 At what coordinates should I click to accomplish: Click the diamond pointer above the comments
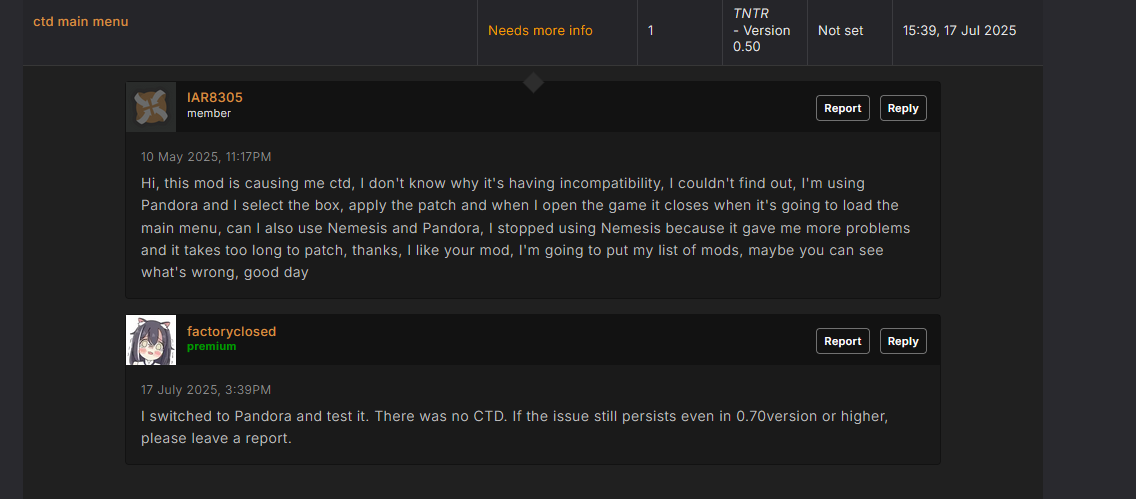[x=534, y=83]
